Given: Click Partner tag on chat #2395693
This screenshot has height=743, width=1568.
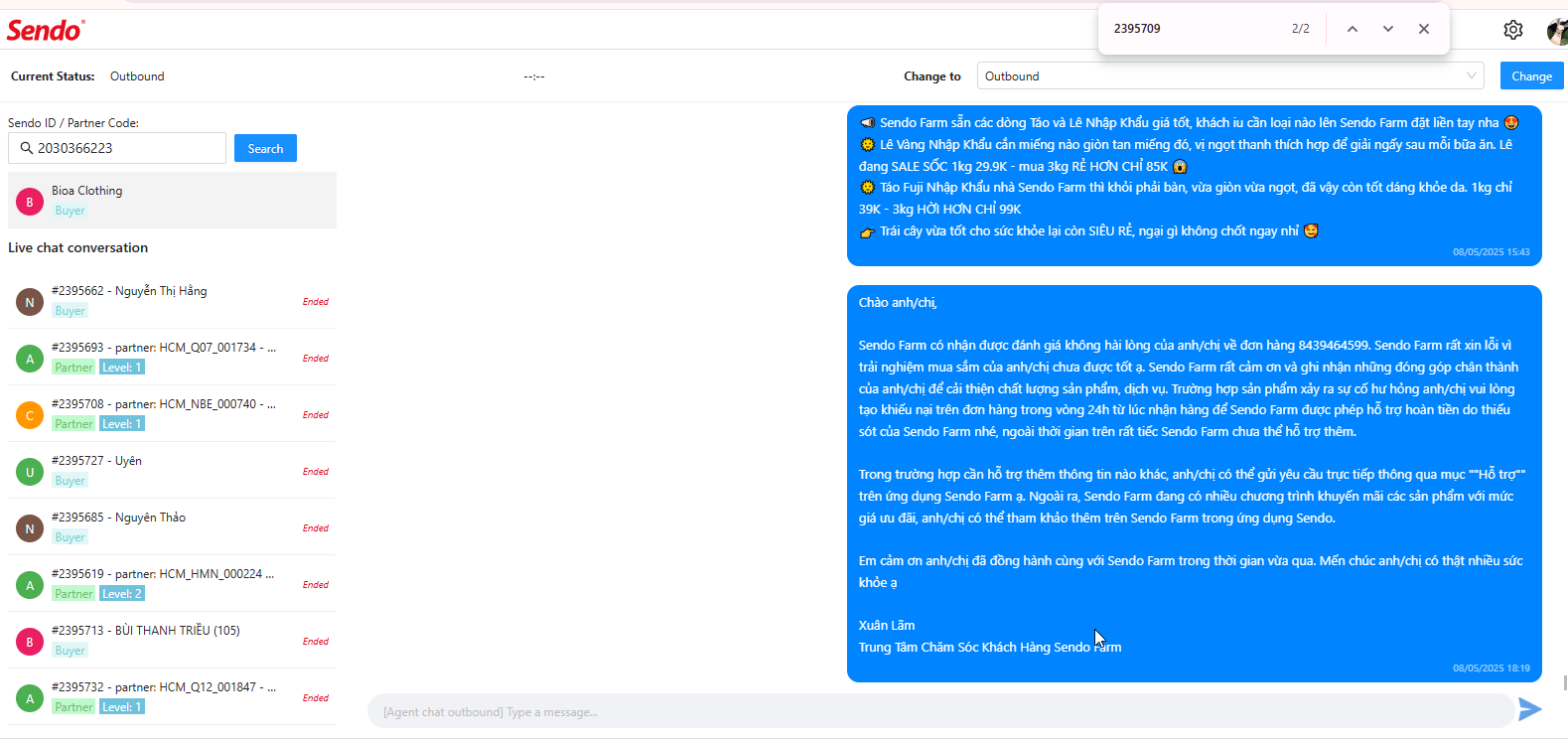Looking at the screenshot, I should (x=73, y=368).
